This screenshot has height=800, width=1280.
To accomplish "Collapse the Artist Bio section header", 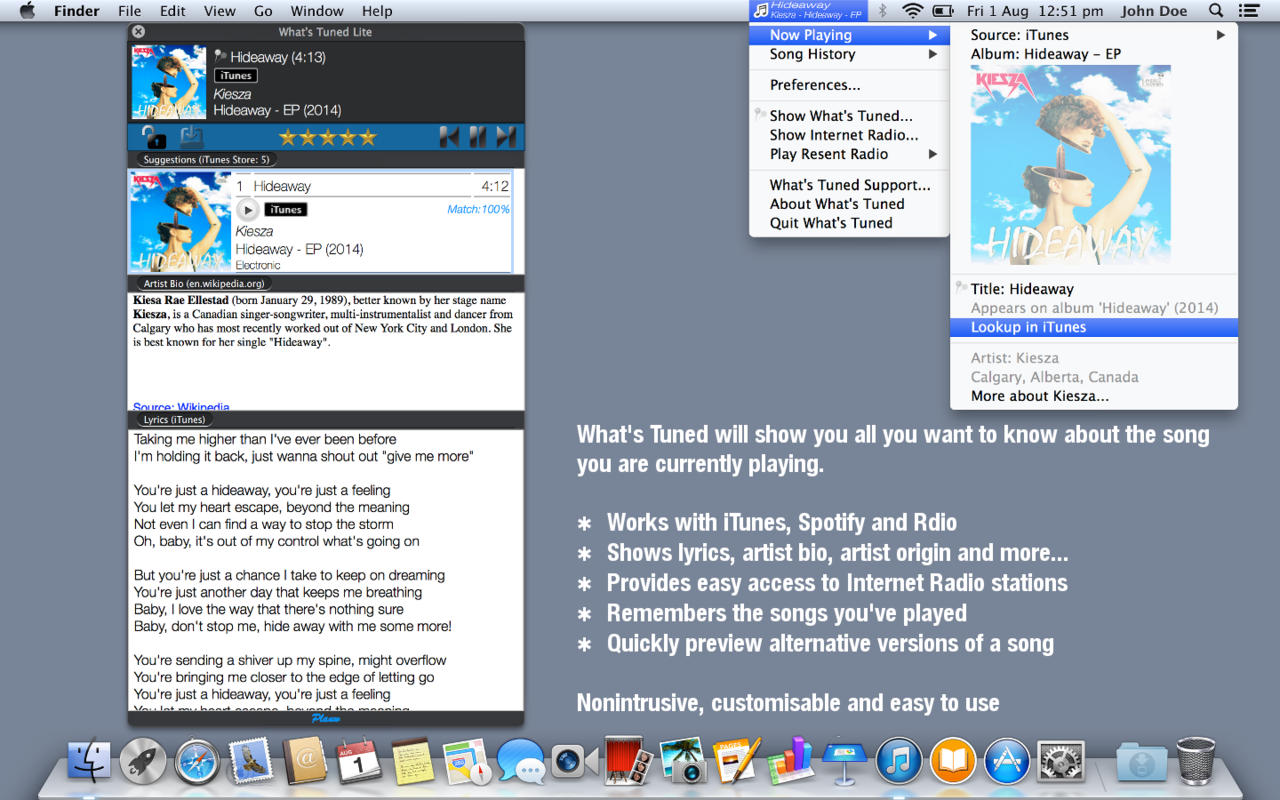I will 204,284.
